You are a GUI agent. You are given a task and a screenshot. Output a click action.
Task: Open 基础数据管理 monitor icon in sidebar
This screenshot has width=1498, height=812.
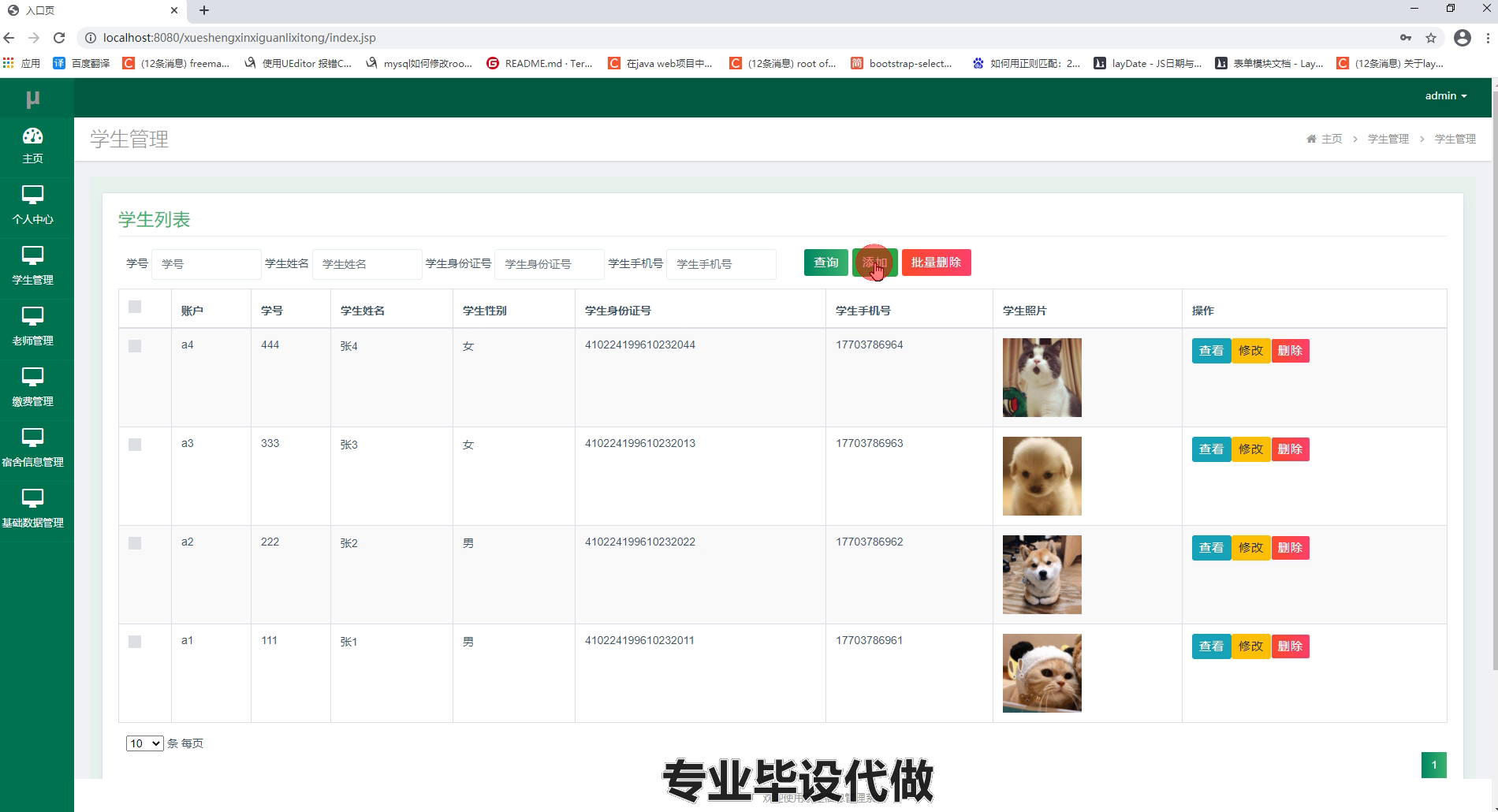(x=32, y=498)
